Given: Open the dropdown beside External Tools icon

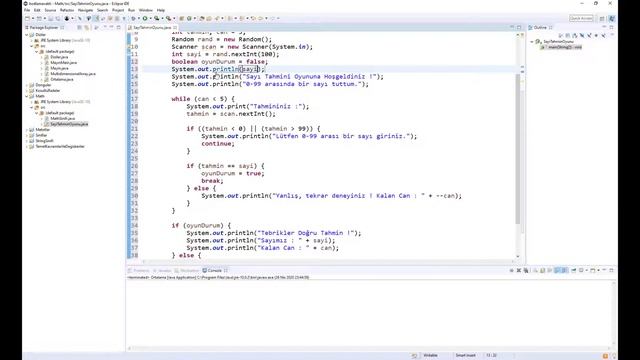Looking at the screenshot, I should [174, 18].
